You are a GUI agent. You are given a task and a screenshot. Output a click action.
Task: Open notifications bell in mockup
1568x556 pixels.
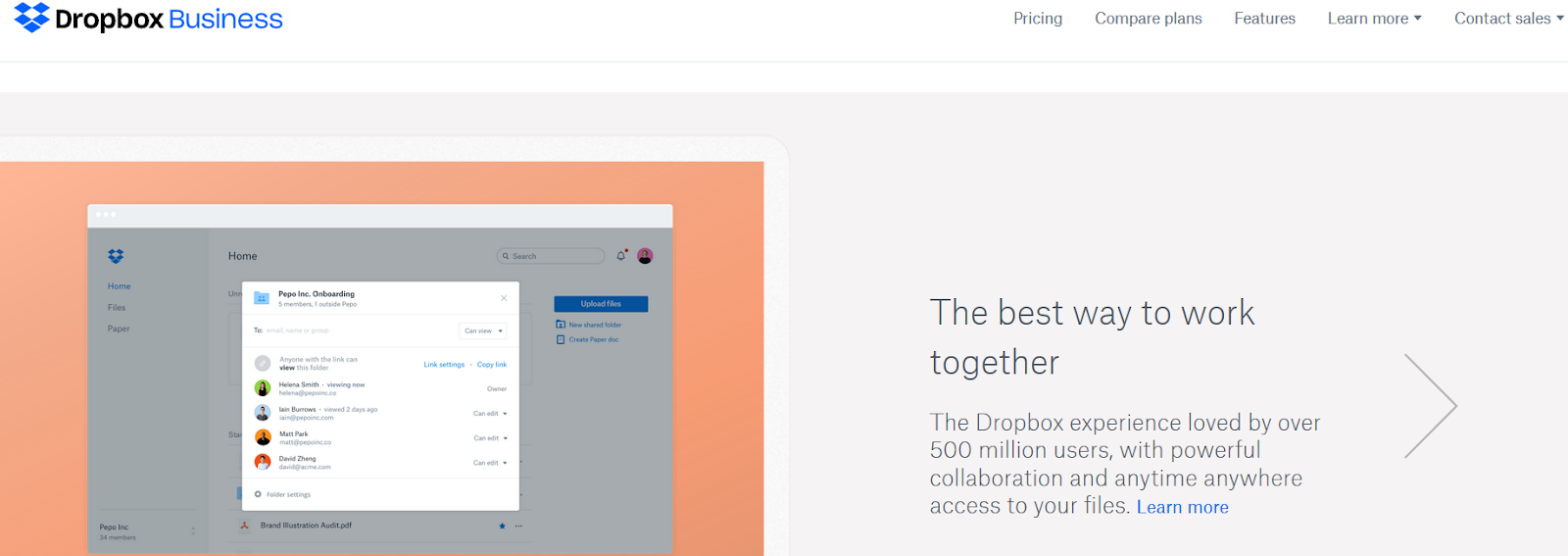(621, 255)
